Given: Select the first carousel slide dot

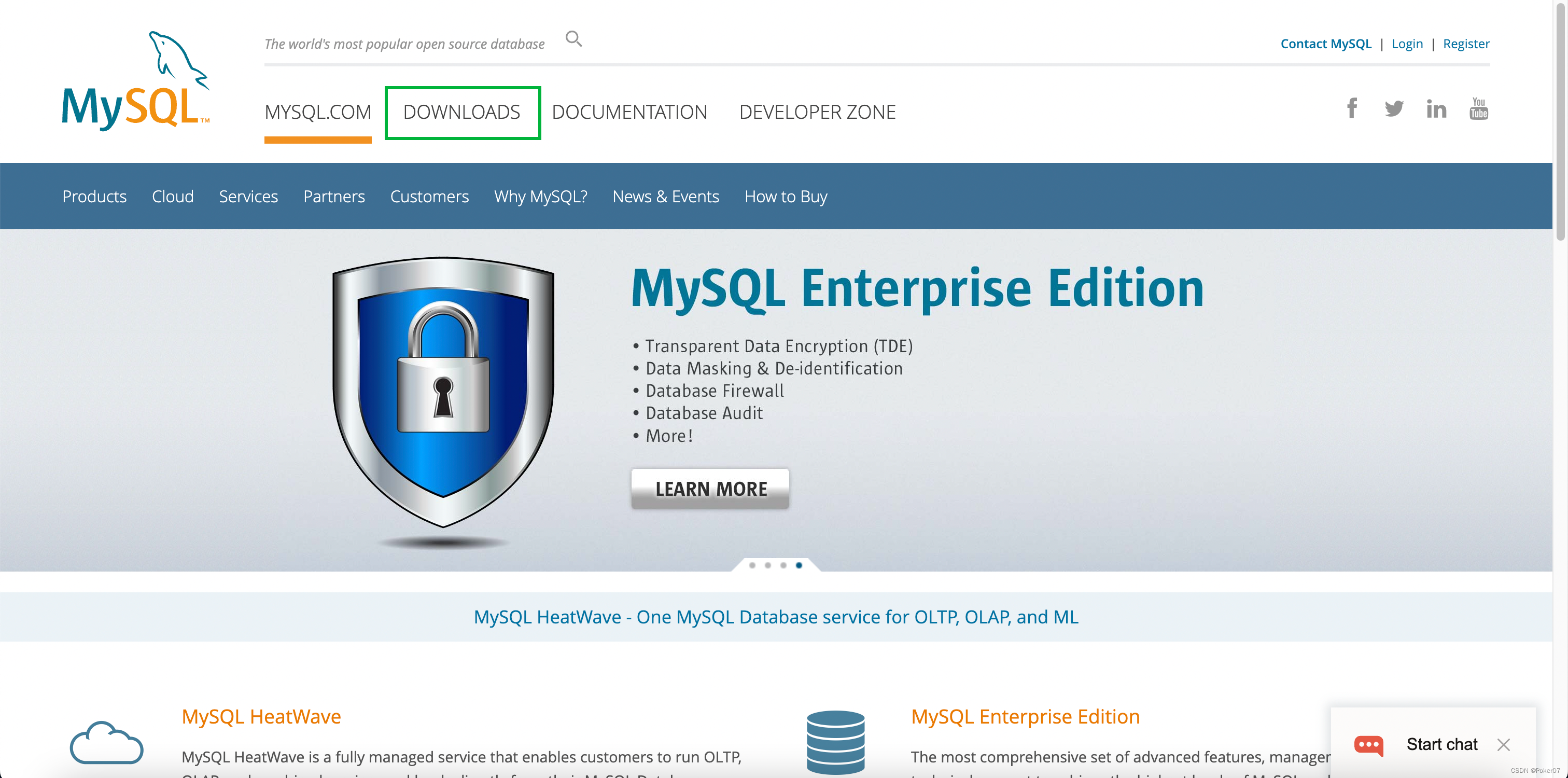Looking at the screenshot, I should [752, 565].
